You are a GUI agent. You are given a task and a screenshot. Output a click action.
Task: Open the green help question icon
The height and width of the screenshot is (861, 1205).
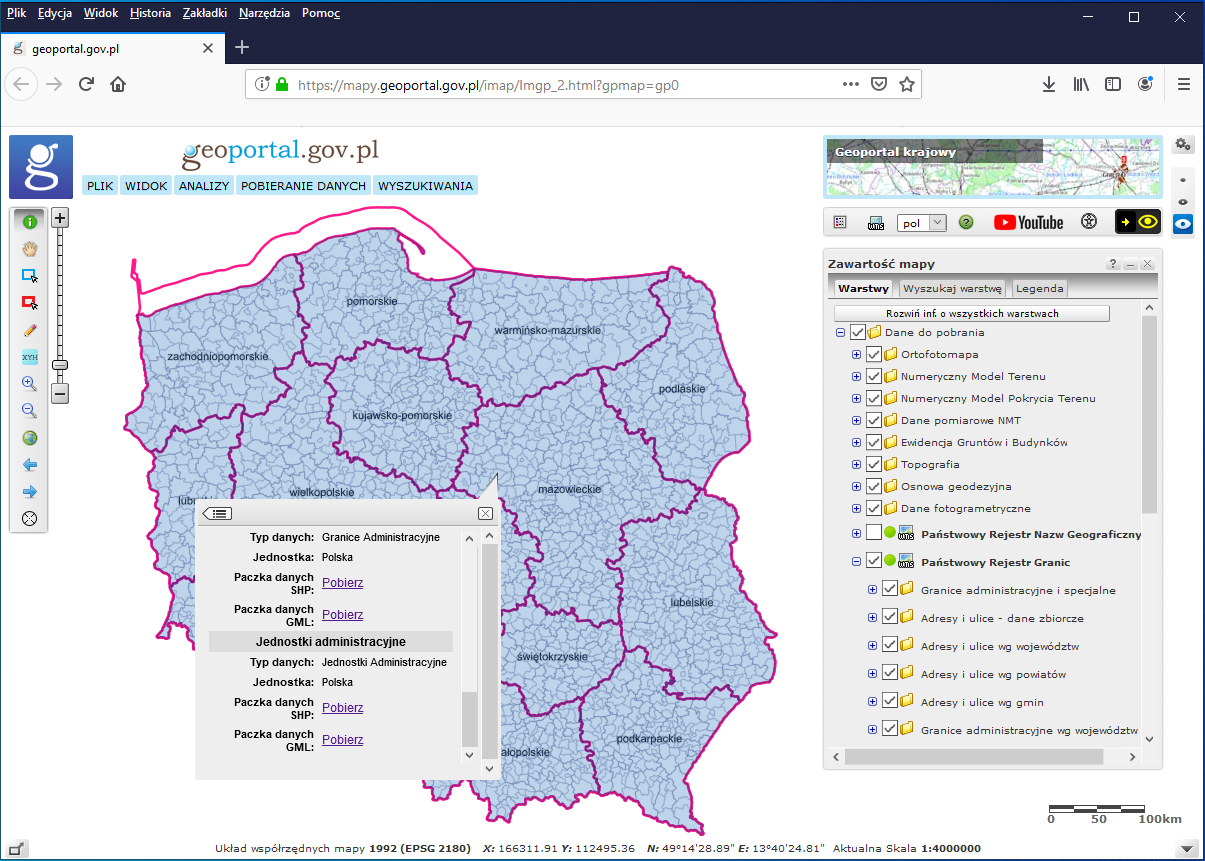click(966, 222)
